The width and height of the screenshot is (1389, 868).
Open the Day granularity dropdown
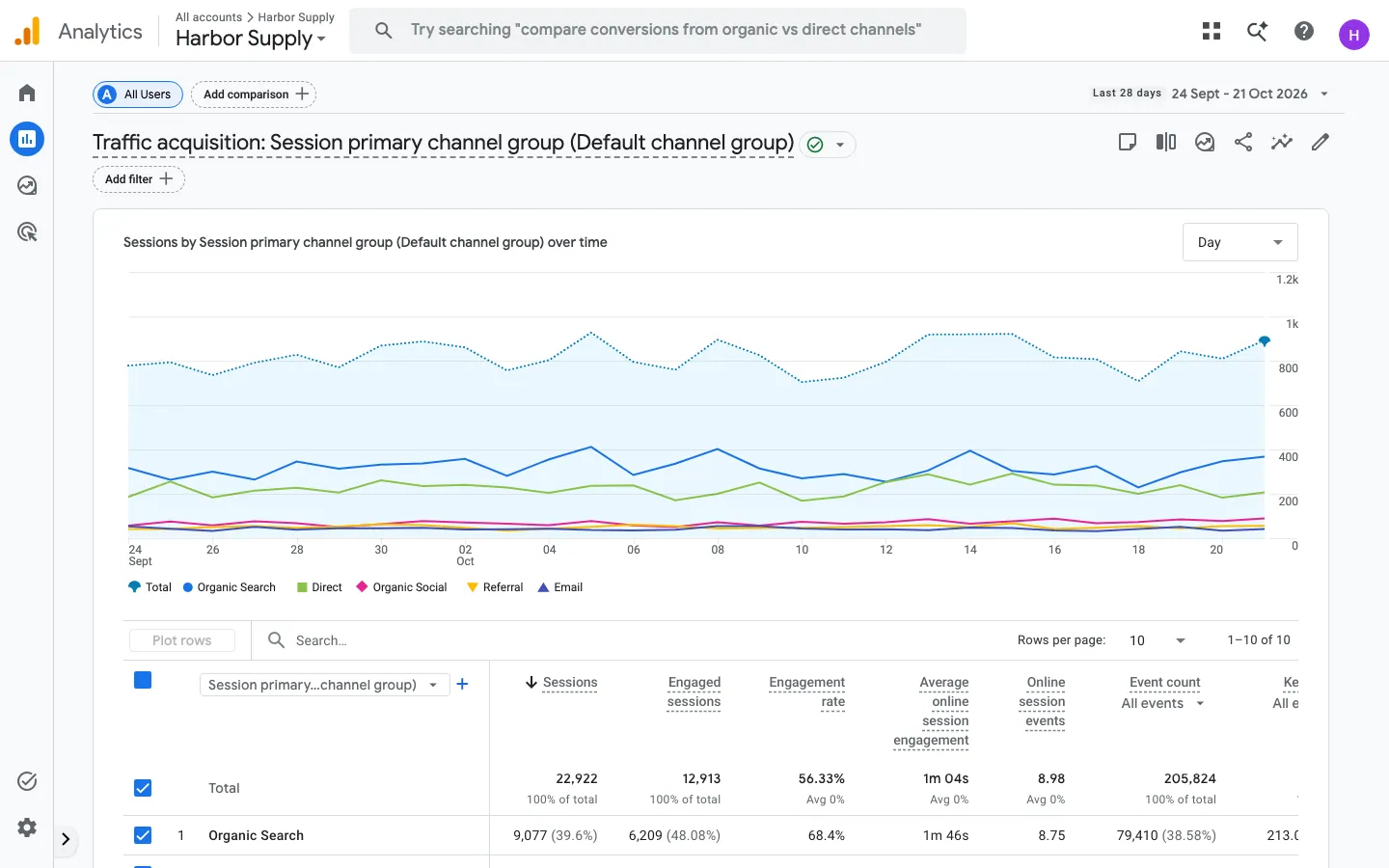pyautogui.click(x=1240, y=242)
